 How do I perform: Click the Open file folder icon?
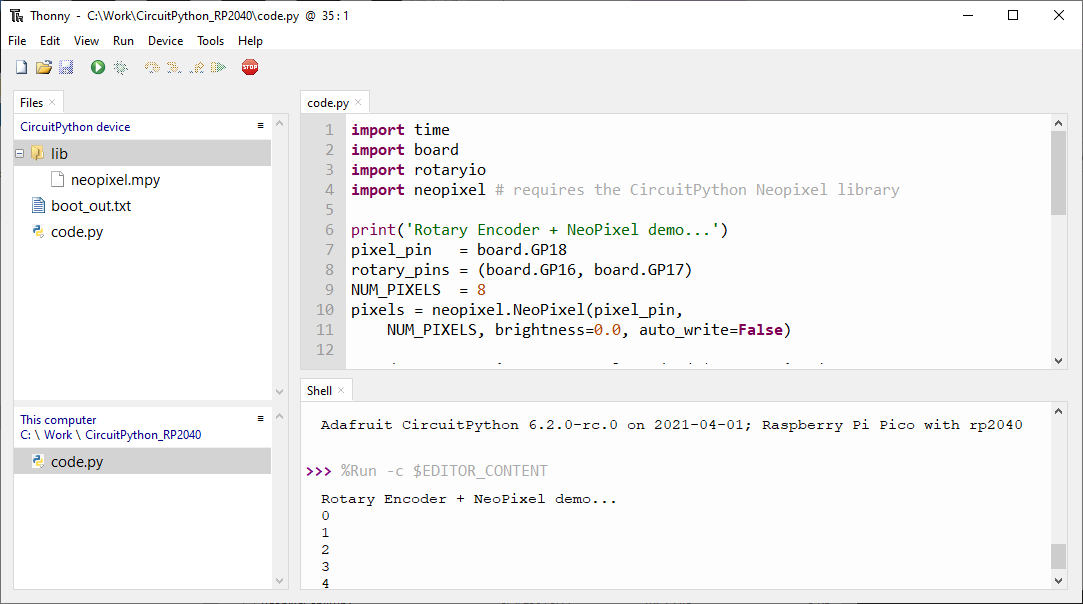(x=43, y=67)
